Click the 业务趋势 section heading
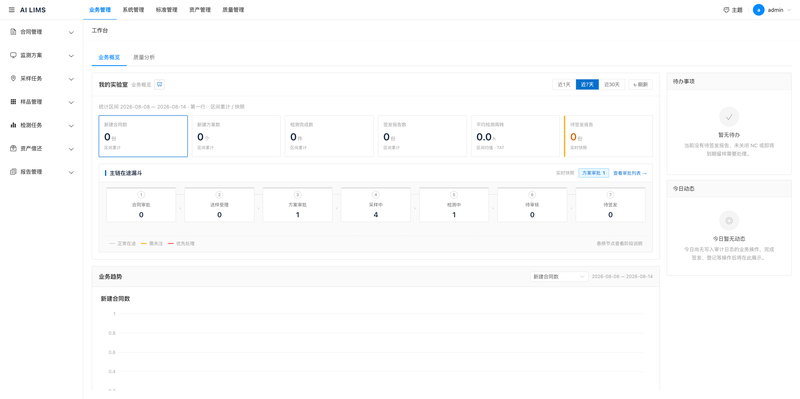Viewport: 800px width, 399px height. click(110, 277)
